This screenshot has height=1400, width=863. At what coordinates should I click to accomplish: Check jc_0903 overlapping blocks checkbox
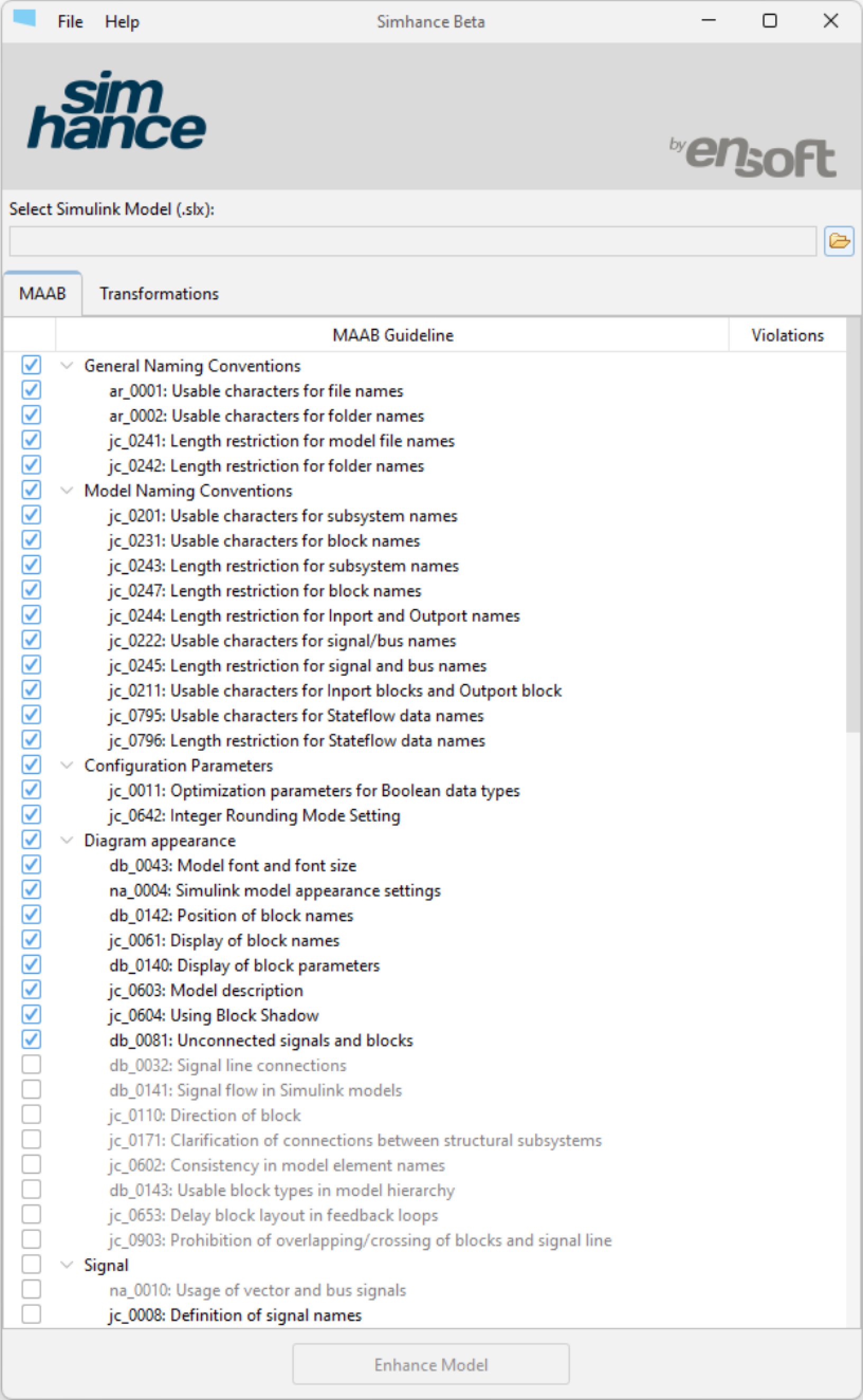click(31, 1240)
